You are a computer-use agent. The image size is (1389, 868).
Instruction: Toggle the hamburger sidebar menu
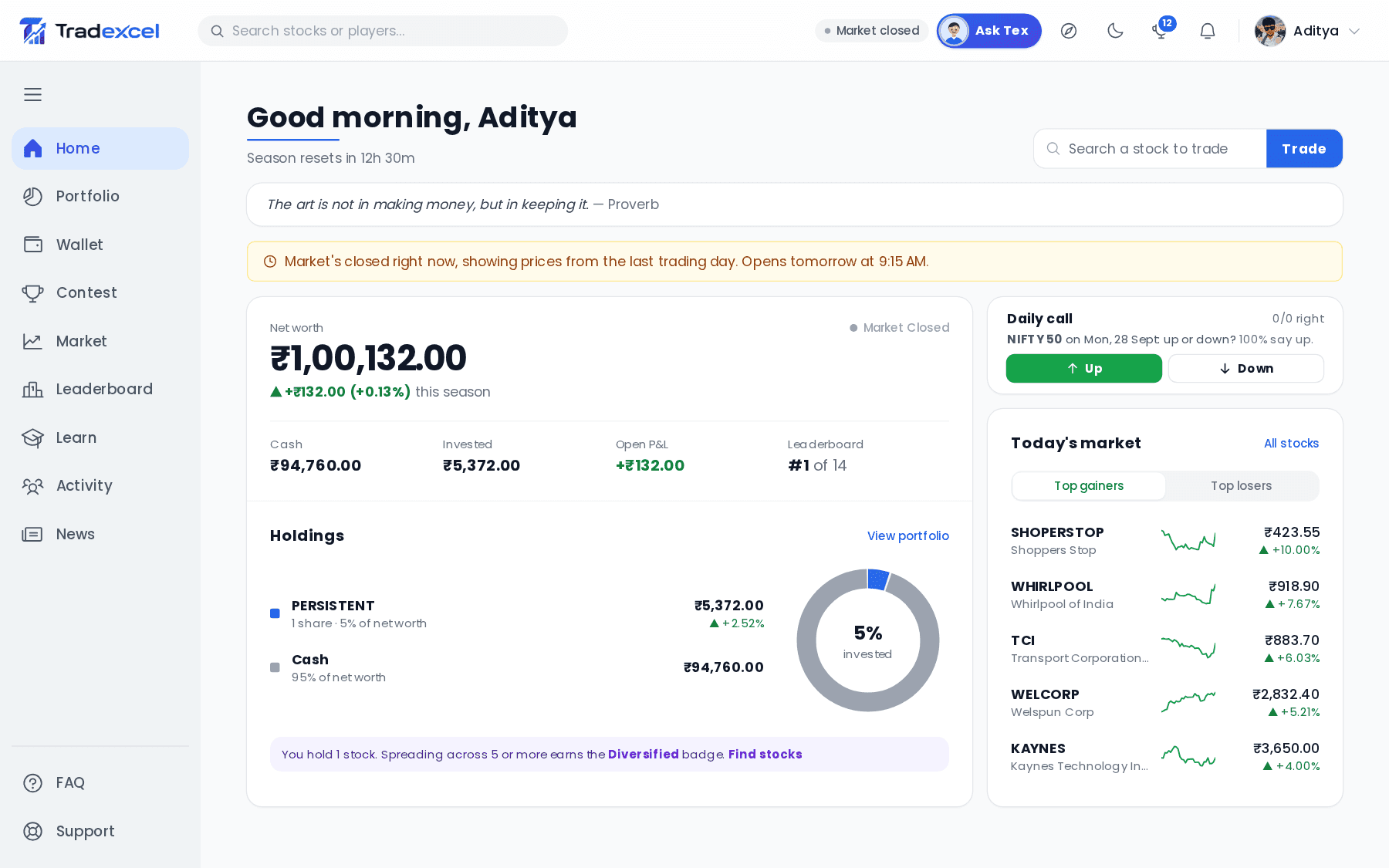[32, 94]
